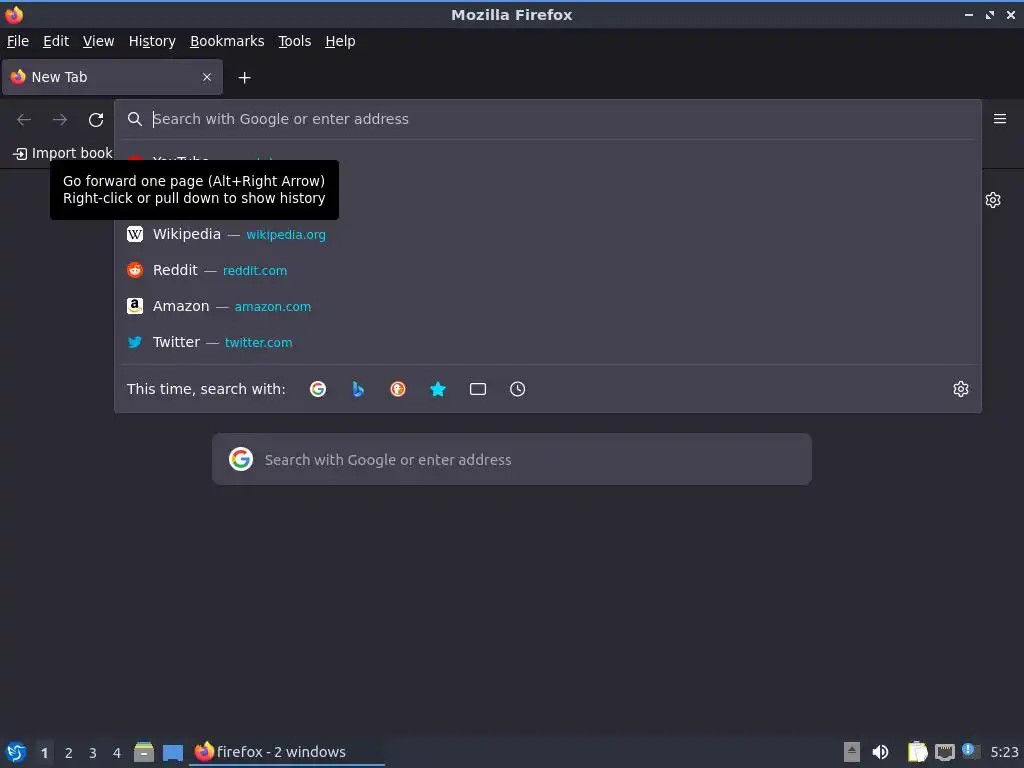Open the taskbar start menu icon
The height and width of the screenshot is (768, 1024).
16,752
